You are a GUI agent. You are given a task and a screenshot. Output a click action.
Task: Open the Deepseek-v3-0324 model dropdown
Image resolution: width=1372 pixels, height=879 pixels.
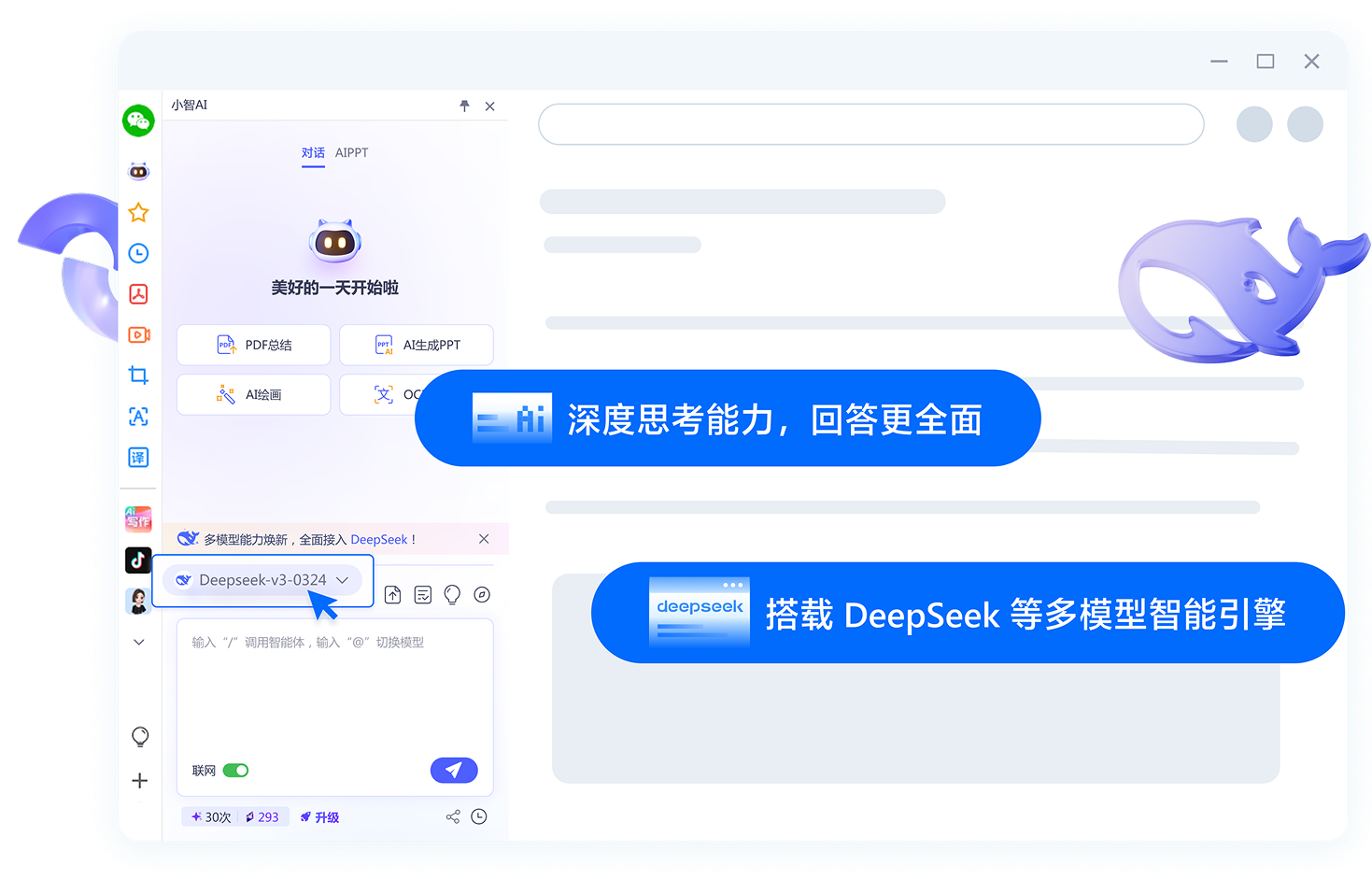click(262, 579)
